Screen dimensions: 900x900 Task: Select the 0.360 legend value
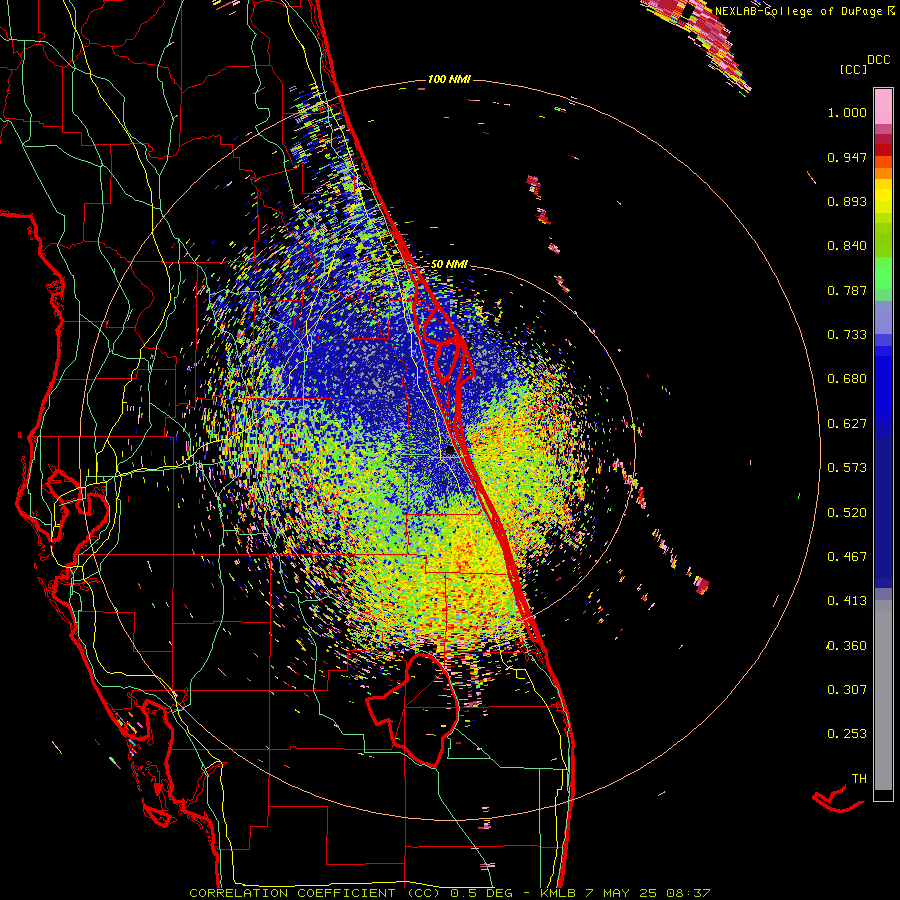click(847, 646)
